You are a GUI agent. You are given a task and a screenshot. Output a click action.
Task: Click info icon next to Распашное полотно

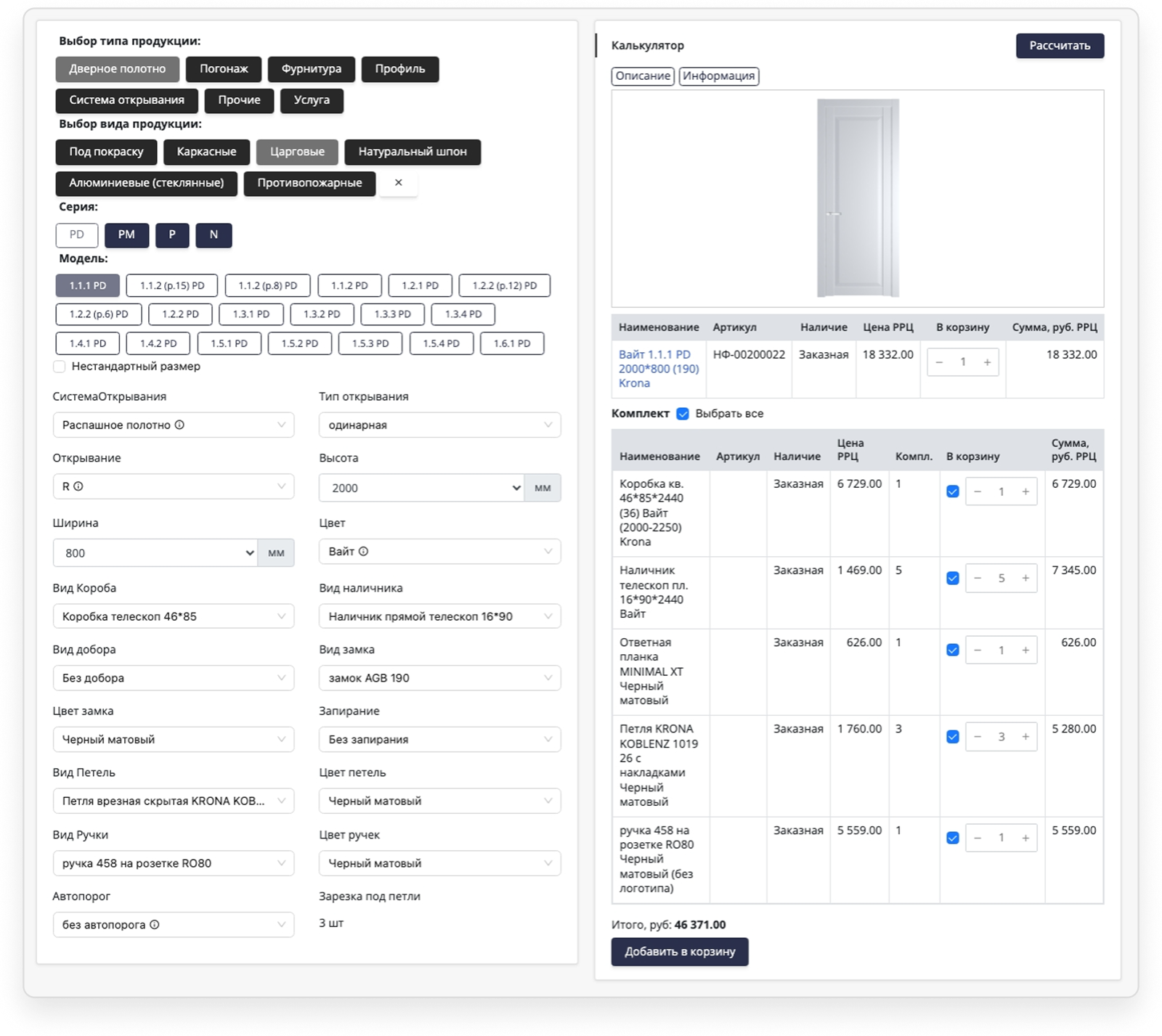(179, 425)
